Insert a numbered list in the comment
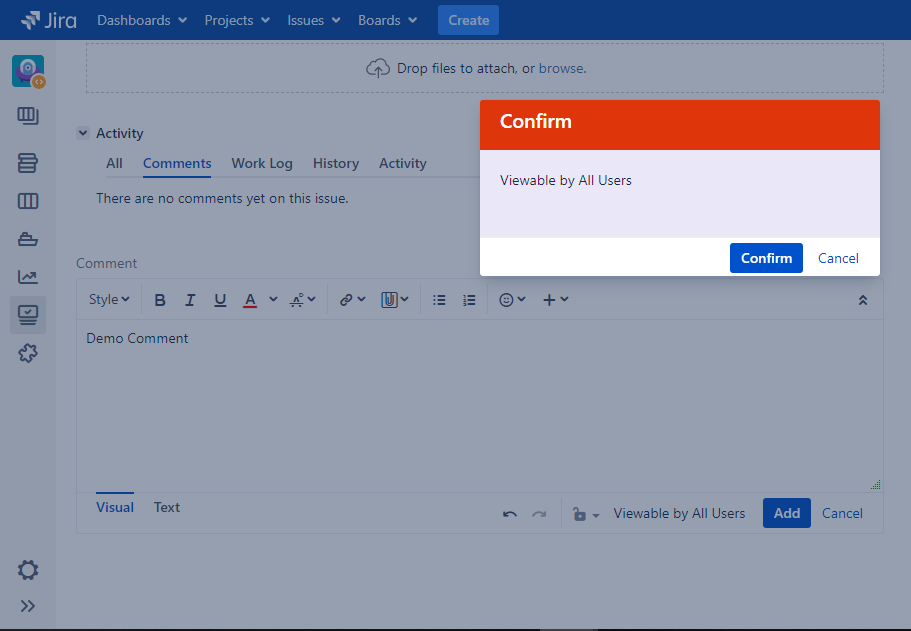911x631 pixels. click(469, 300)
